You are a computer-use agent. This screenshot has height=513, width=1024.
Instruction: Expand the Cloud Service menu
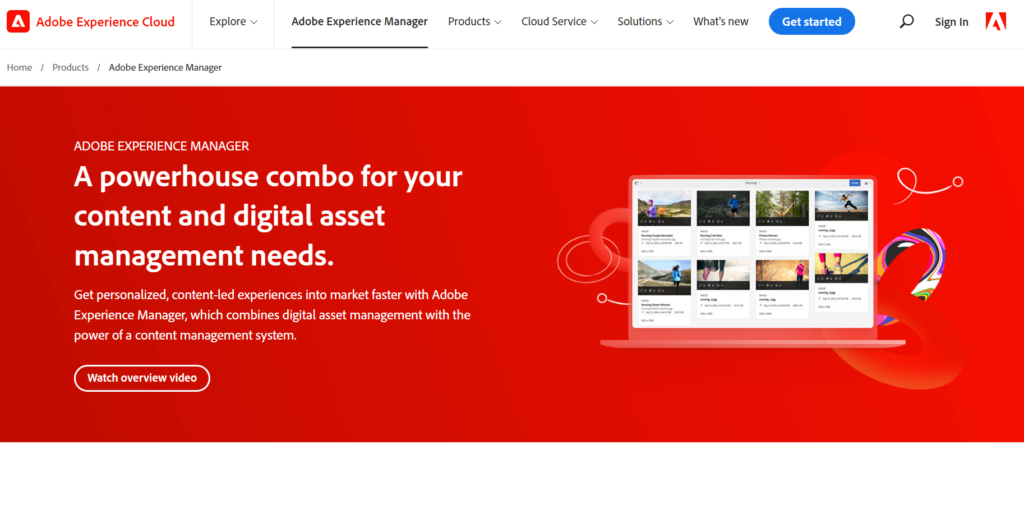[x=559, y=21]
